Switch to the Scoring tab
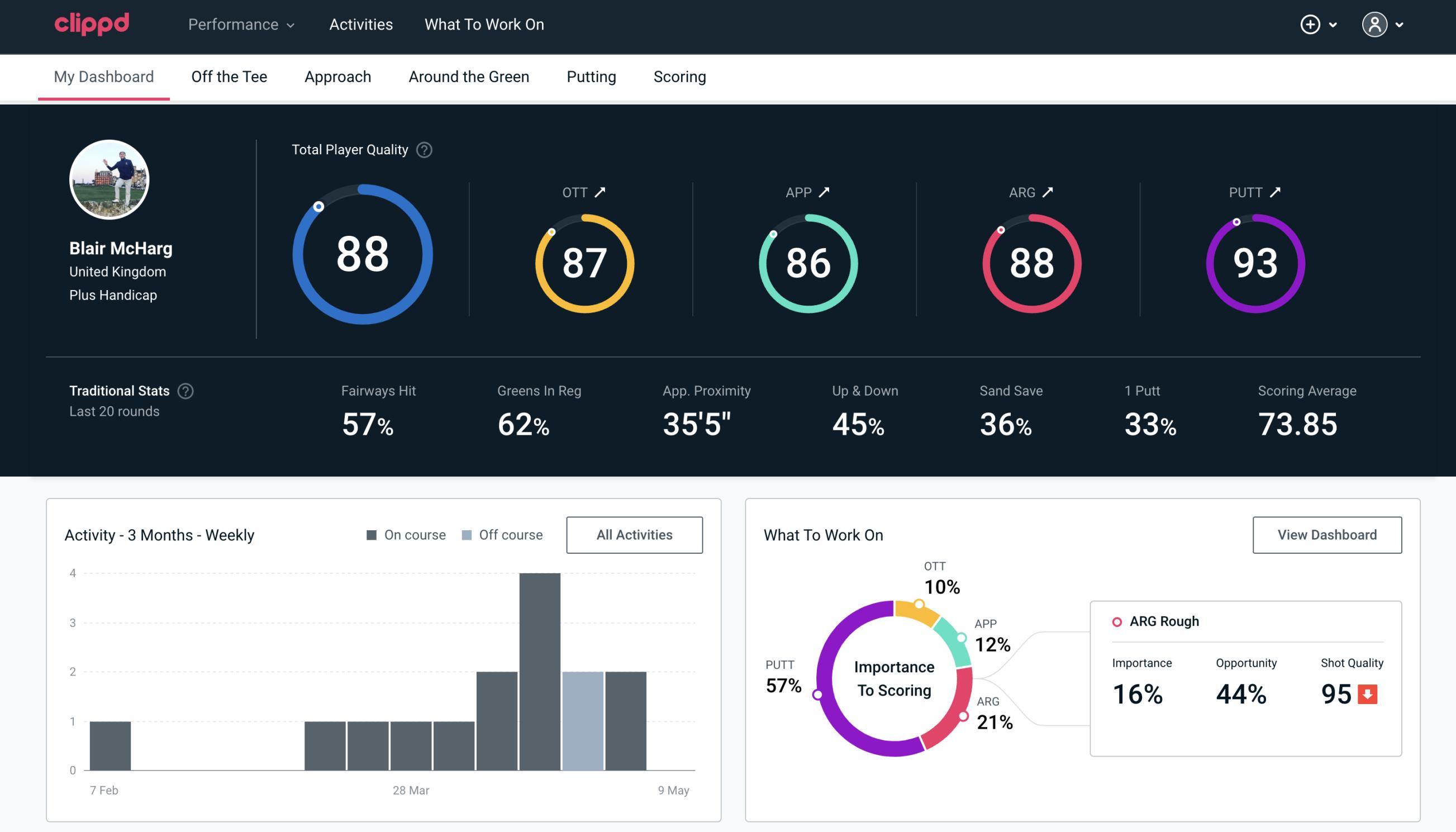1456x832 pixels. coord(680,77)
